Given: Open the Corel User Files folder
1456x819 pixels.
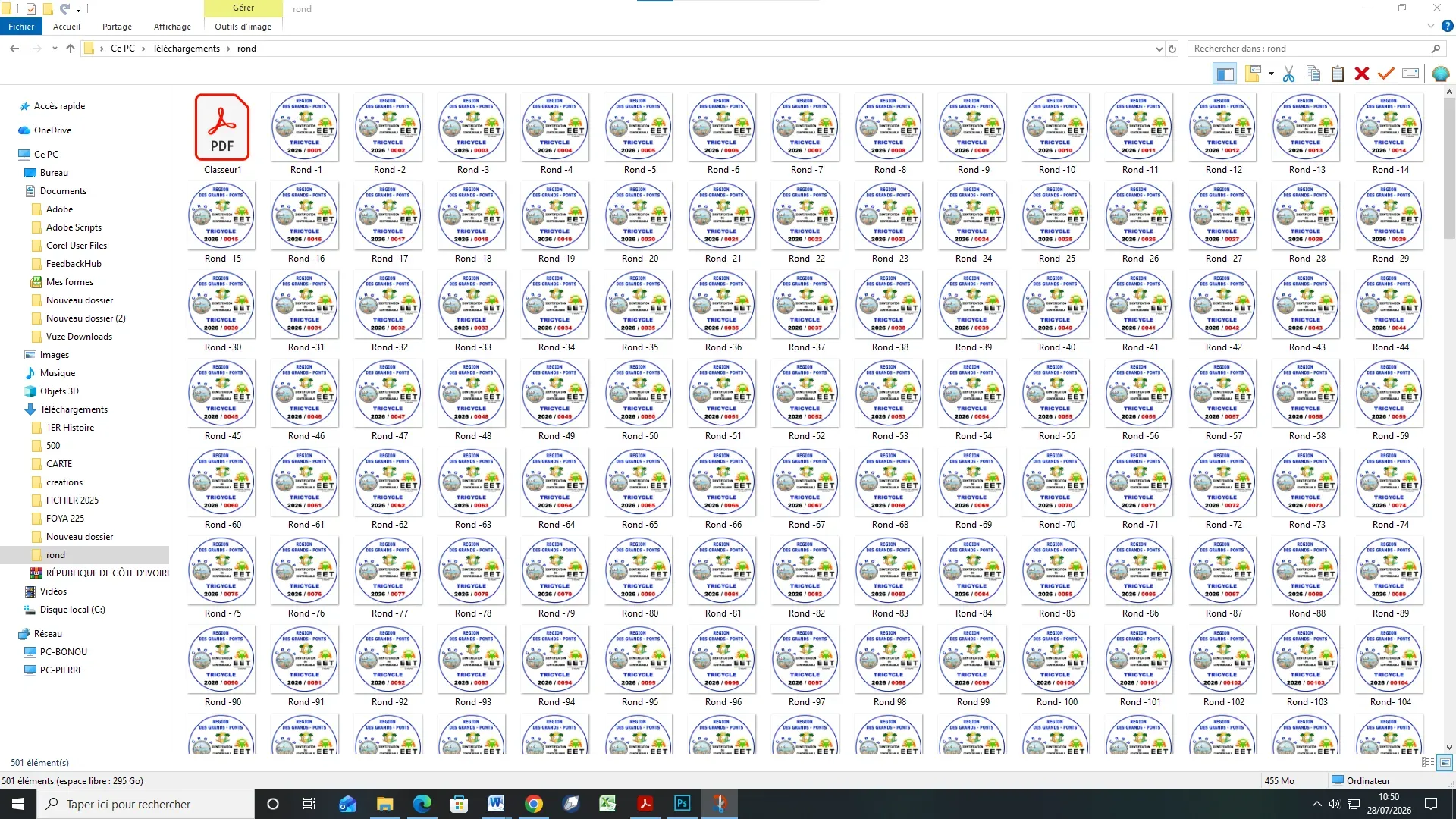Looking at the screenshot, I should tap(76, 246).
